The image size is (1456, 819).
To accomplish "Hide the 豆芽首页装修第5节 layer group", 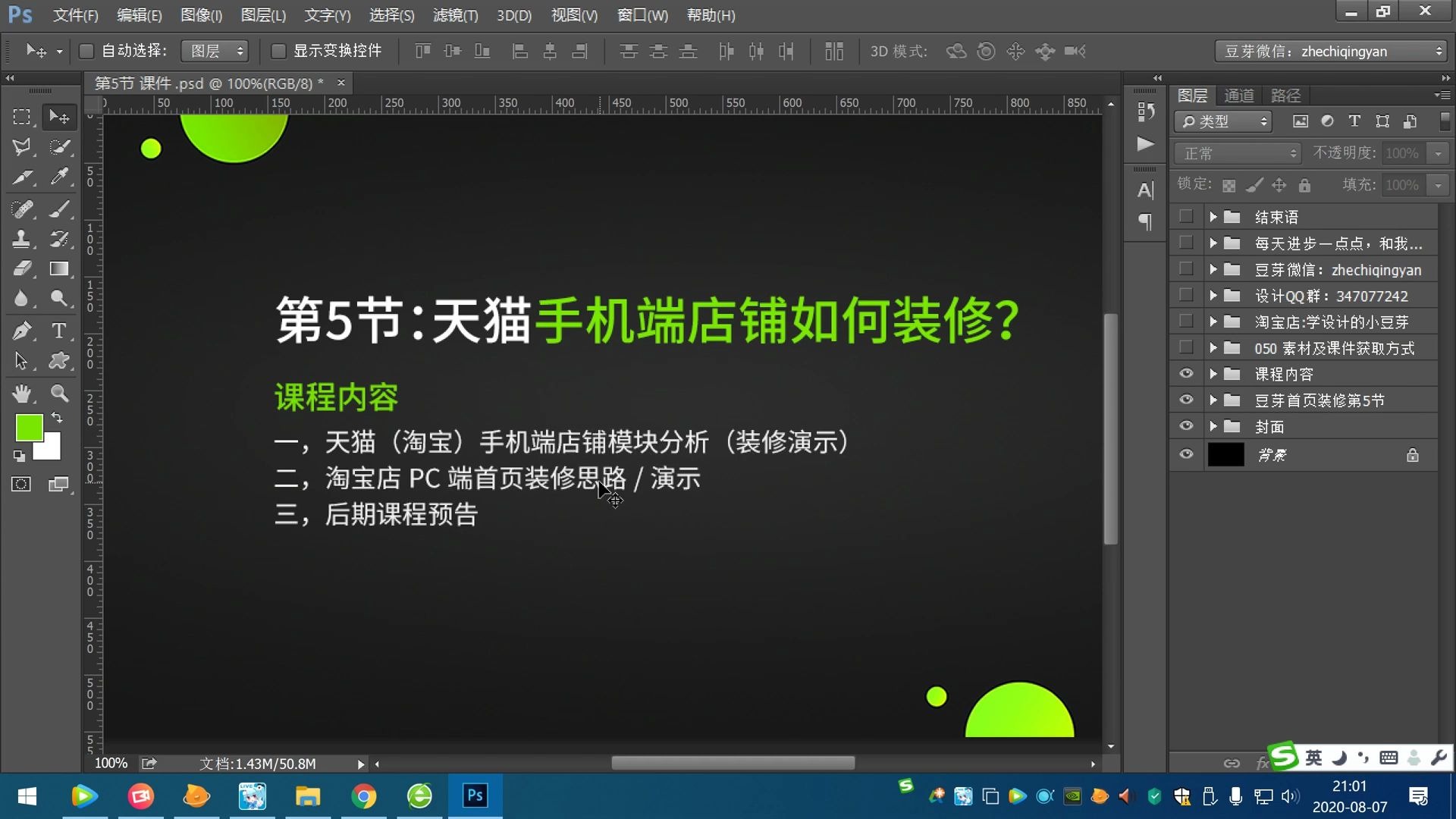I will (1186, 400).
